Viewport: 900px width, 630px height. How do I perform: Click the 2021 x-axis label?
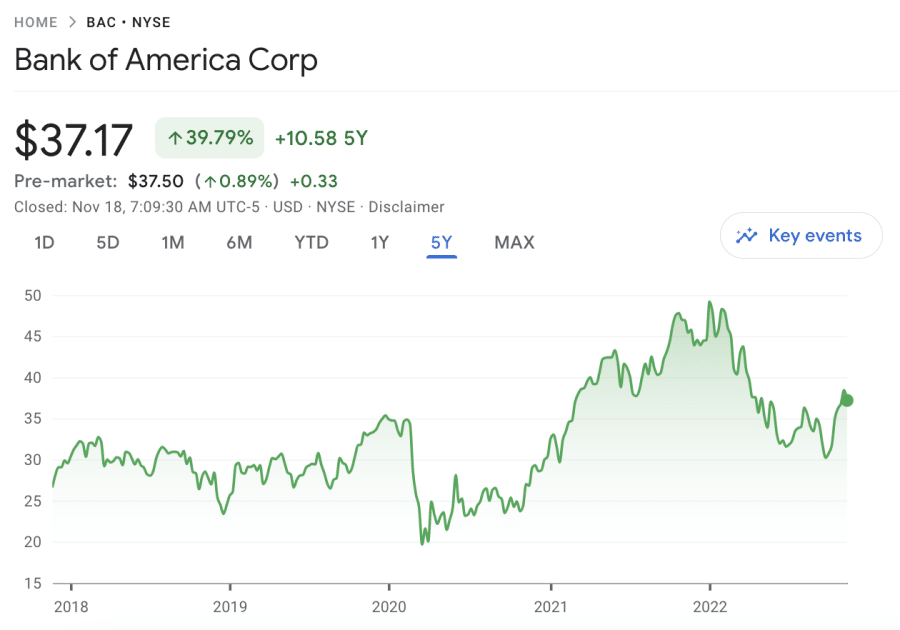pyautogui.click(x=550, y=606)
